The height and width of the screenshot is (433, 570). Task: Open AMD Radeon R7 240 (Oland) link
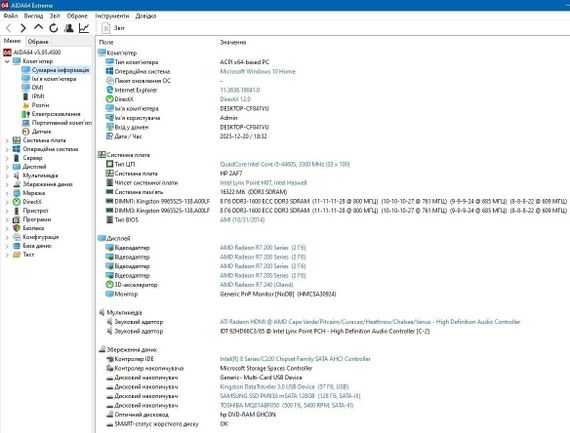256,285
